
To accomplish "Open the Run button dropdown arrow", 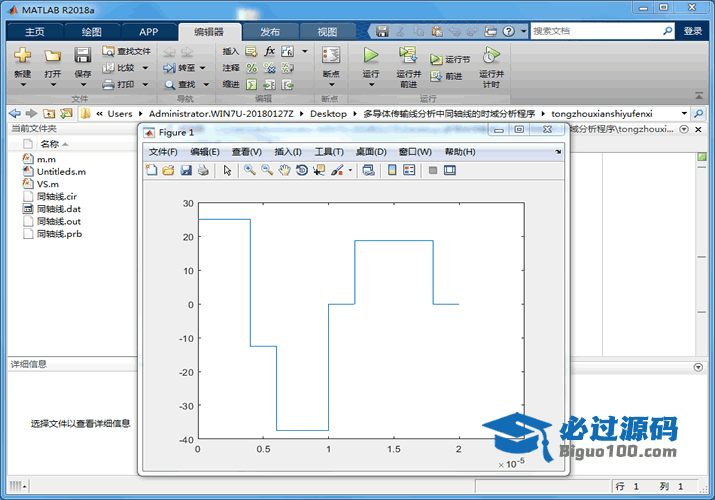I will click(x=371, y=85).
